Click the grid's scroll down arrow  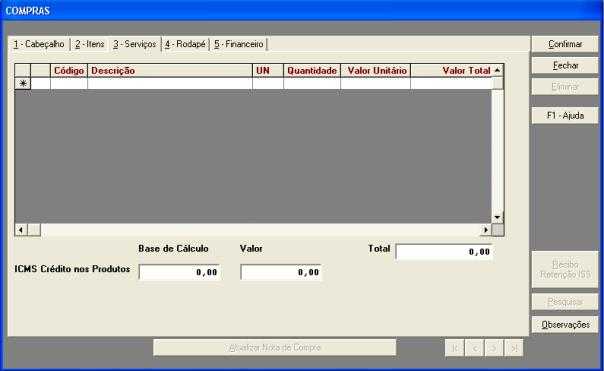click(497, 217)
